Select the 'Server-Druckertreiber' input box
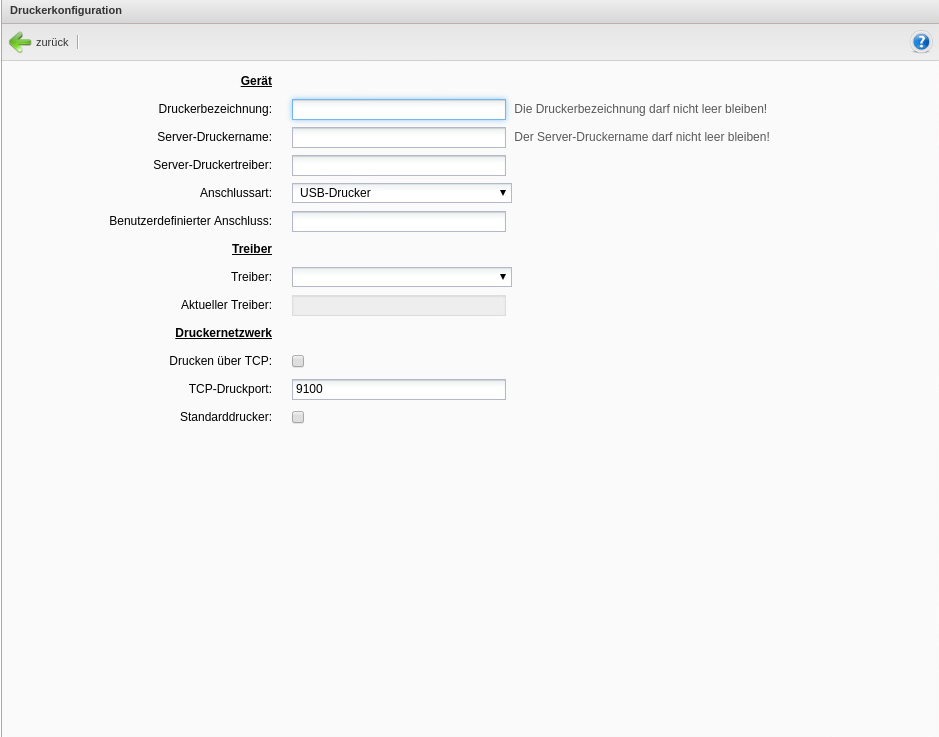939x737 pixels. (x=398, y=165)
